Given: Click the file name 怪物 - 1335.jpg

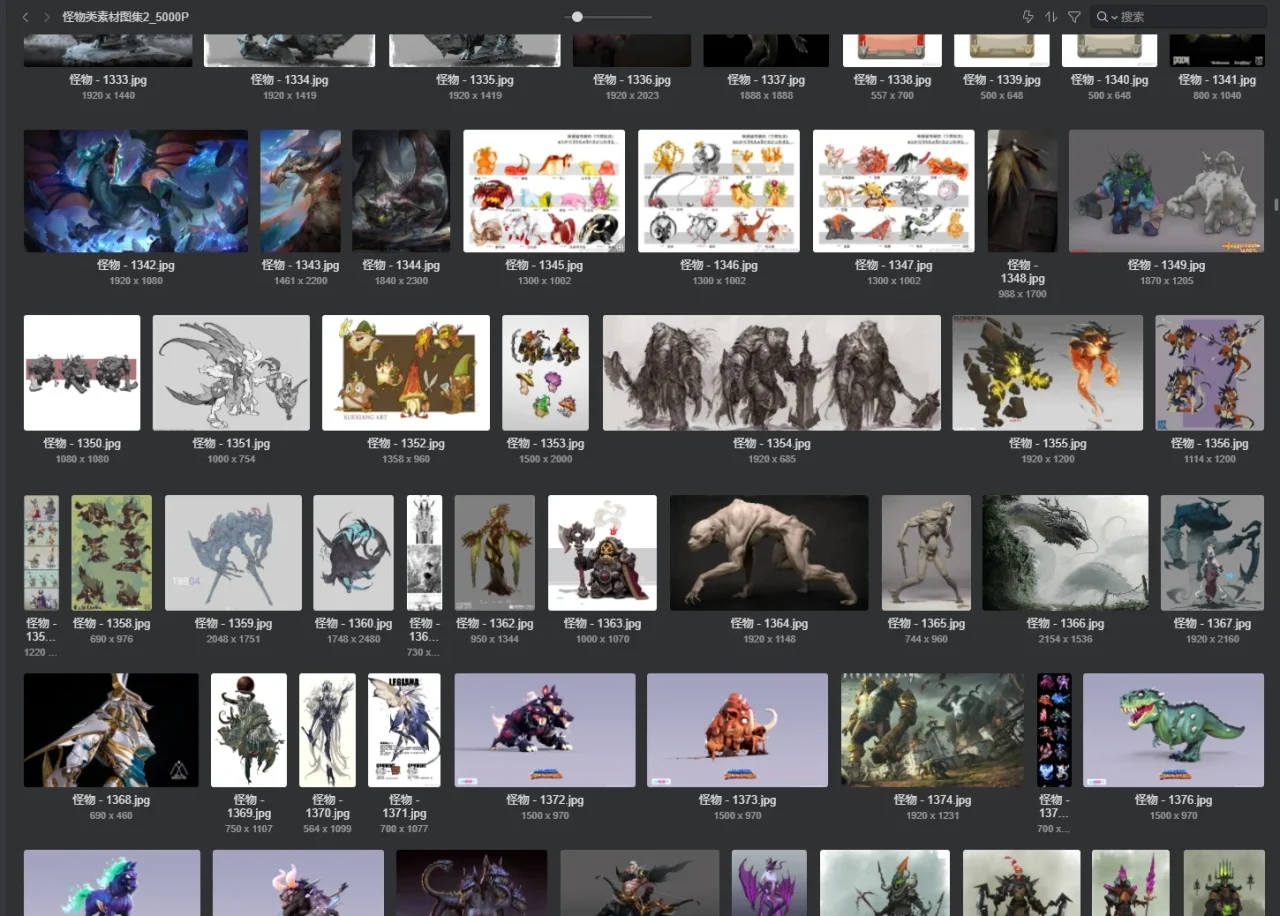Looking at the screenshot, I should tap(475, 80).
